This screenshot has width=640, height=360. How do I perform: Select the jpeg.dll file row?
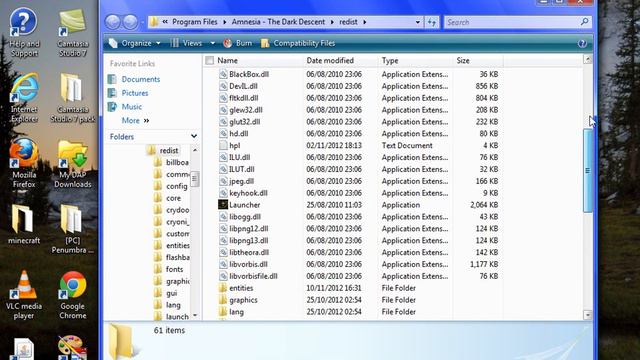358,181
